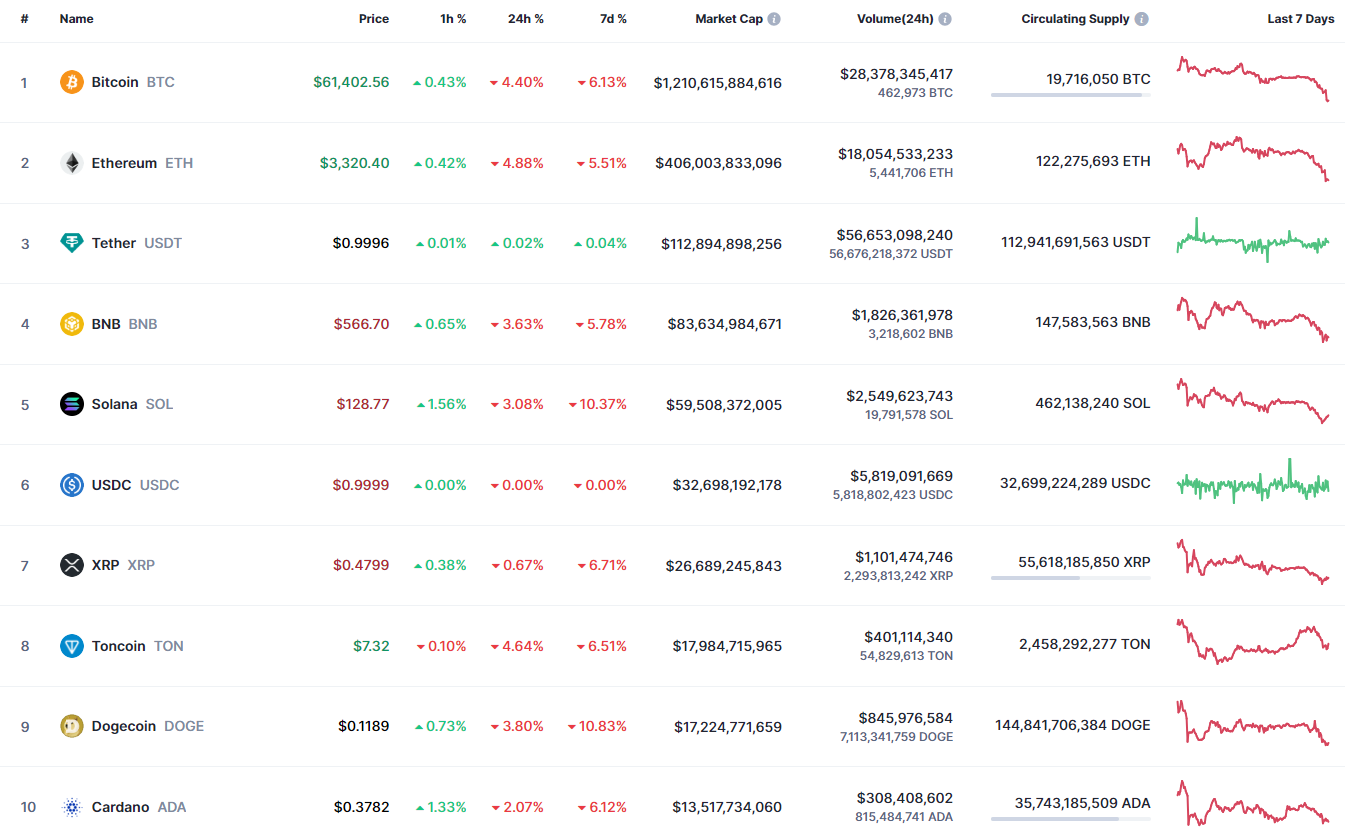Open the Market Cap info icon
The image size is (1349, 839).
coord(774,19)
